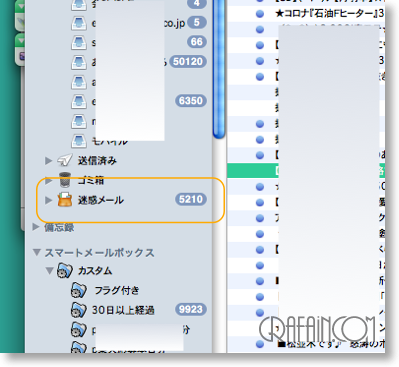Expand the 迷惑メール mailbox
Image resolution: width=399 pixels, height=367 pixels.
(x=49, y=200)
